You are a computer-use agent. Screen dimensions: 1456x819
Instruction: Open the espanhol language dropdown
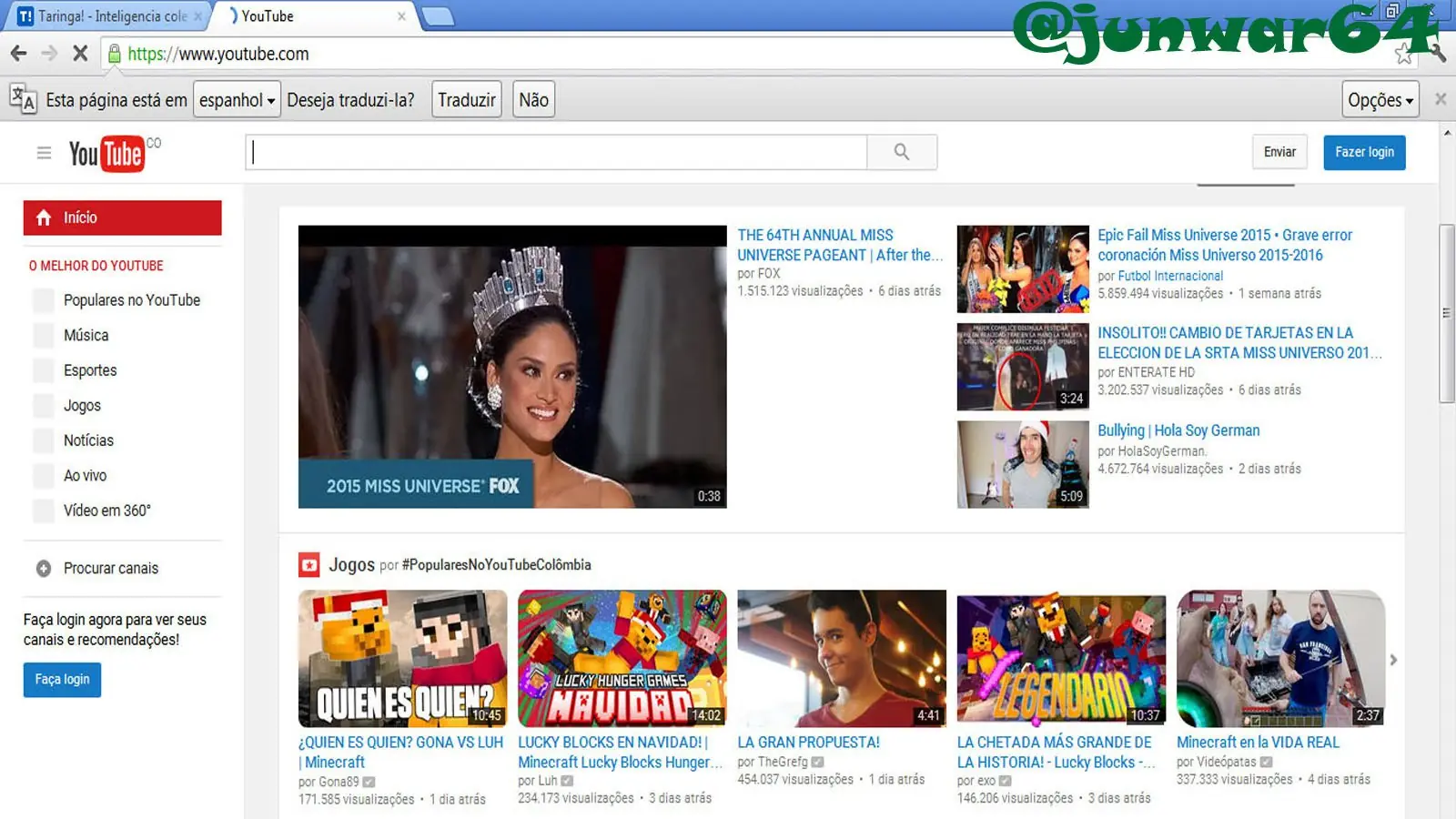tap(237, 99)
